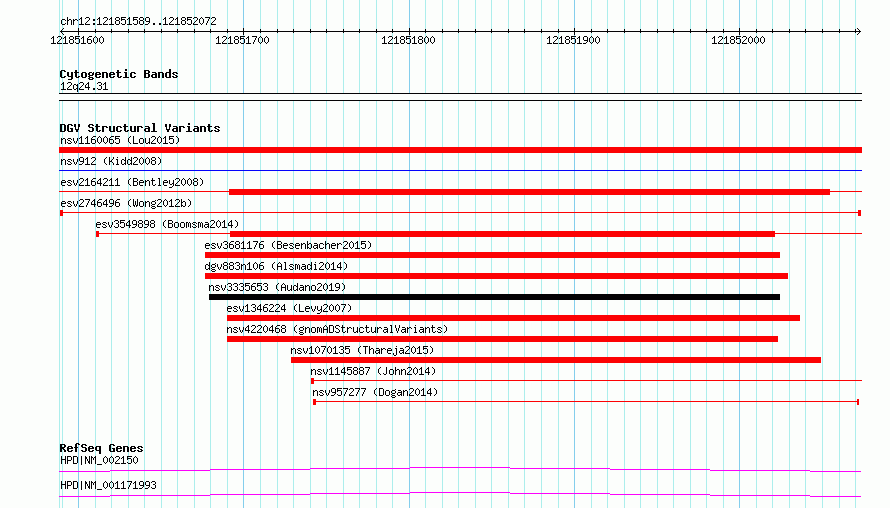Open variant esv2746496 (Wong2012b) label
The height and width of the screenshot is (508, 890).
[x=126, y=203]
